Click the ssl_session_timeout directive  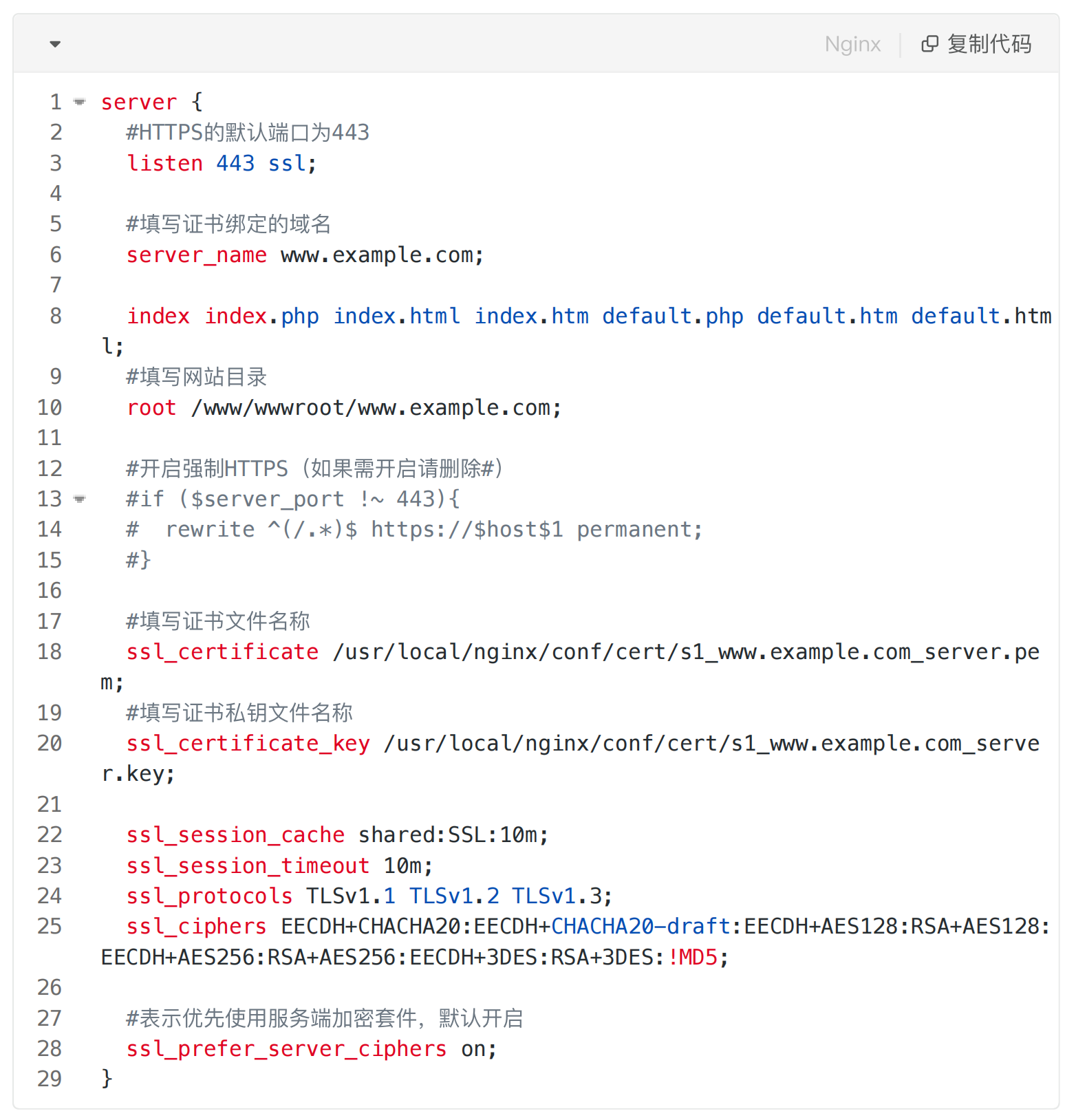(x=248, y=865)
